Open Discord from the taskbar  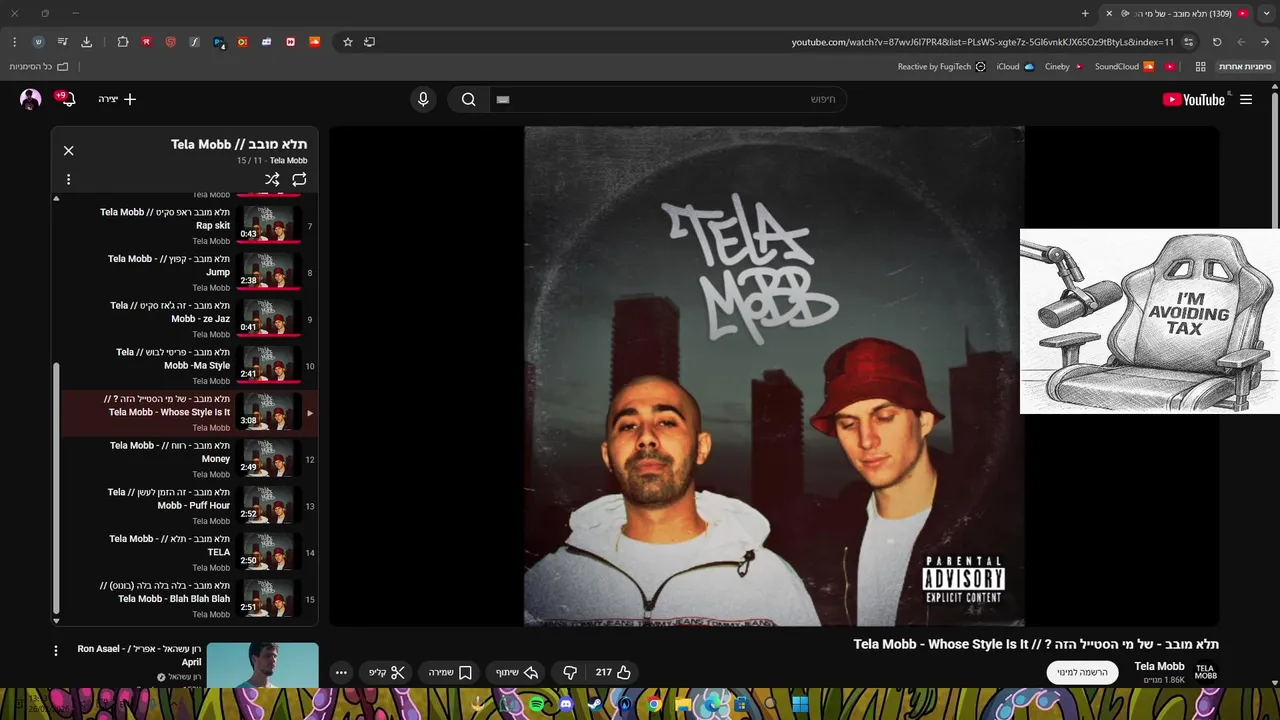point(566,704)
